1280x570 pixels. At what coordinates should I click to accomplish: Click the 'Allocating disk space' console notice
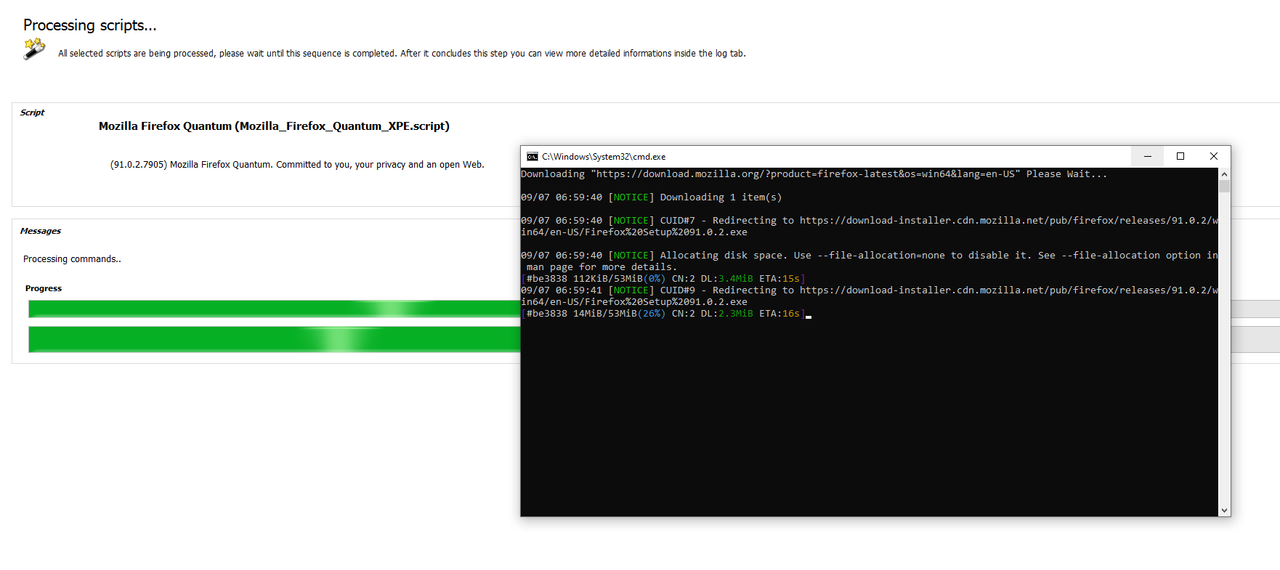point(869,261)
